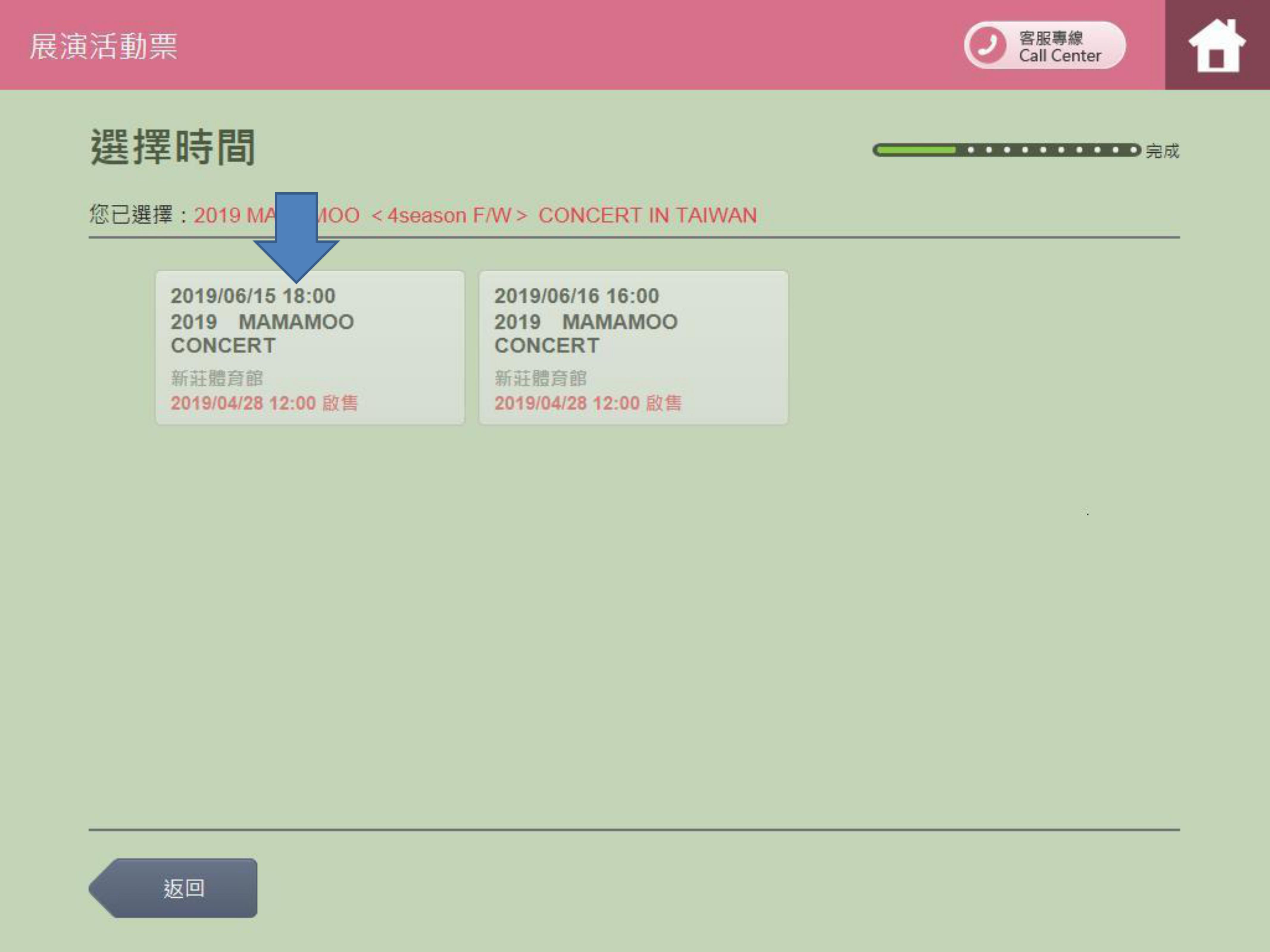This screenshot has width=1270, height=952.
Task: Go to the home screen via house icon
Action: (x=1217, y=45)
